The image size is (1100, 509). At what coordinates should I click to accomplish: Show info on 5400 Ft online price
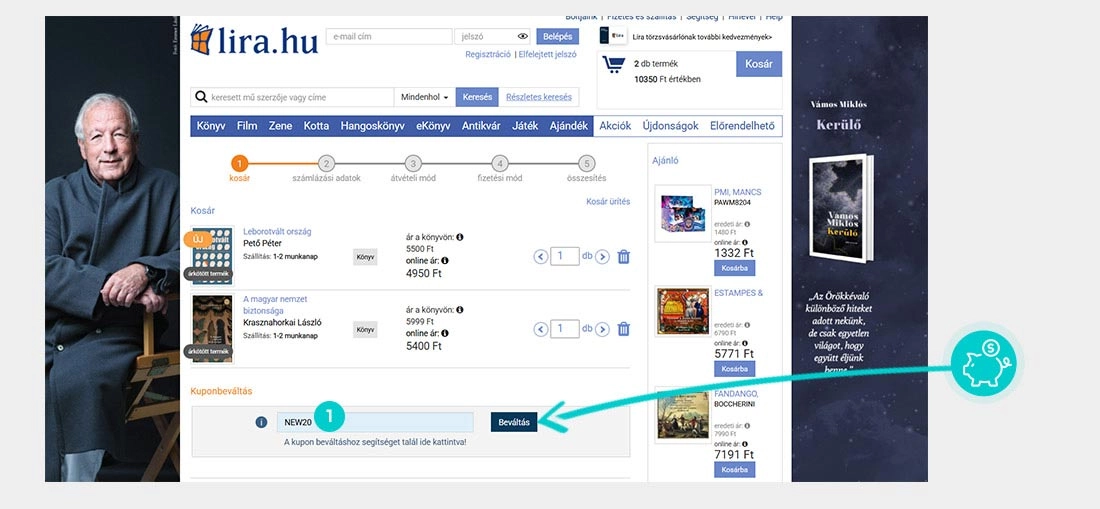(x=445, y=333)
